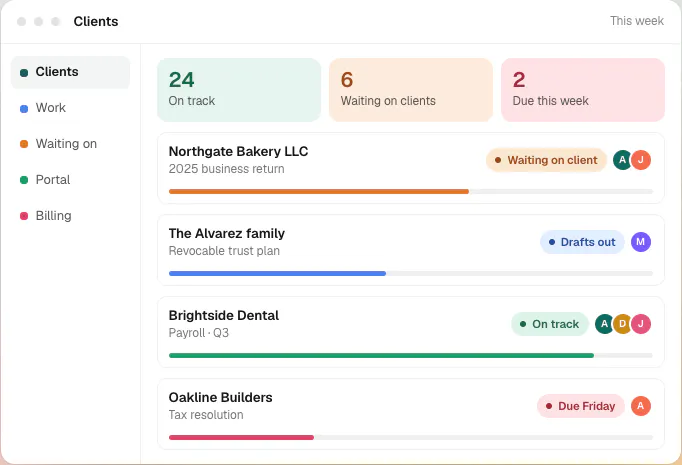Click the orange Northgate Bakery progress bar
Screen dimensions: 682x465
(x=319, y=191)
